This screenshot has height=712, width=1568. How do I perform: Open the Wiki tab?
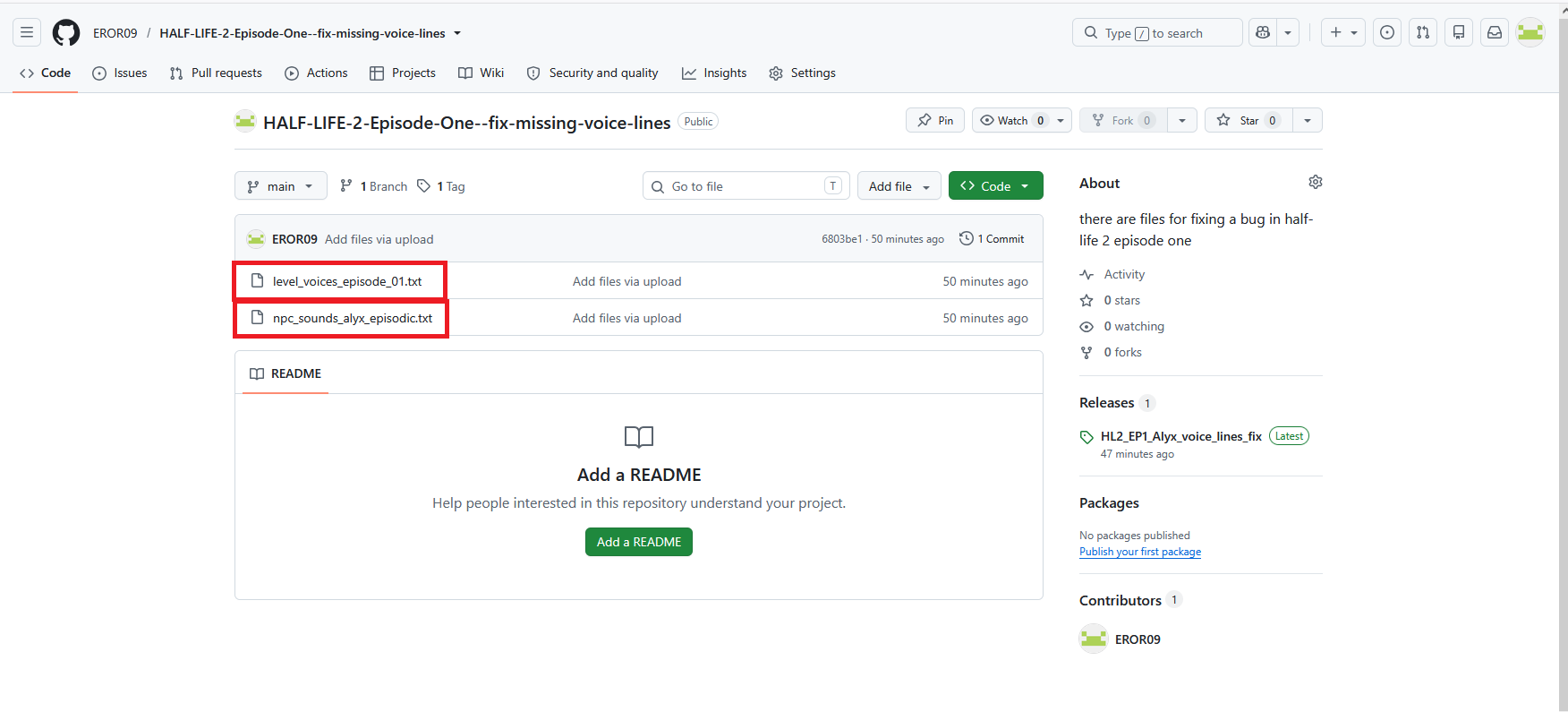pyautogui.click(x=481, y=73)
